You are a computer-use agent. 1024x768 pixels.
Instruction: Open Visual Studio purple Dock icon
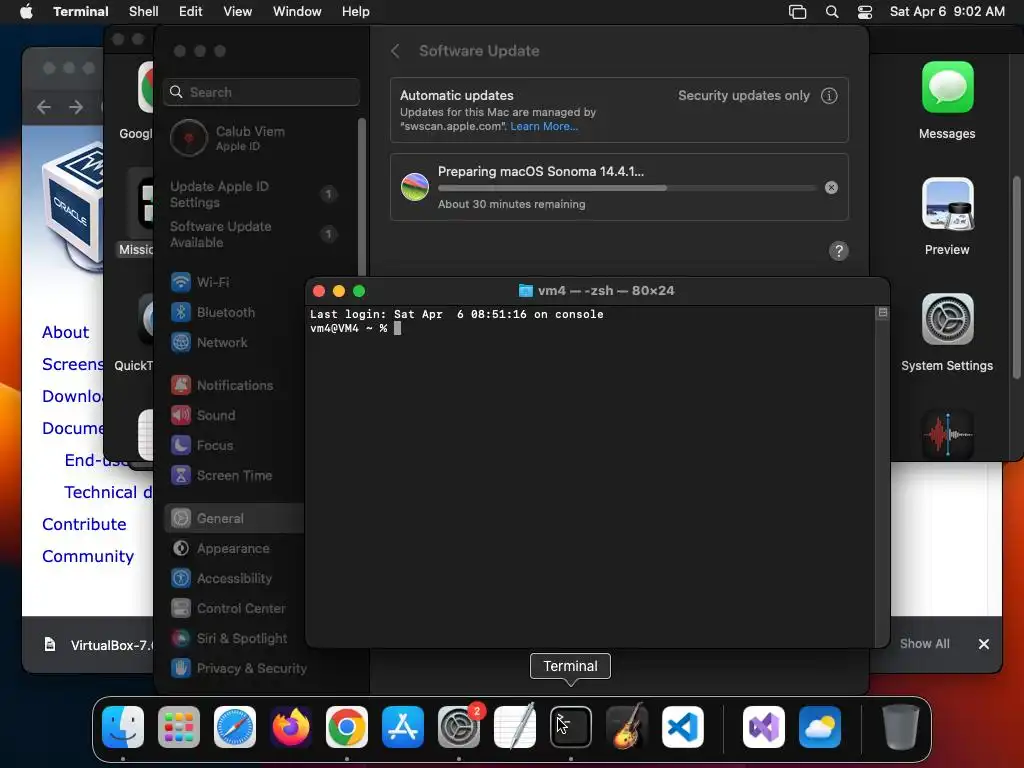[764, 727]
